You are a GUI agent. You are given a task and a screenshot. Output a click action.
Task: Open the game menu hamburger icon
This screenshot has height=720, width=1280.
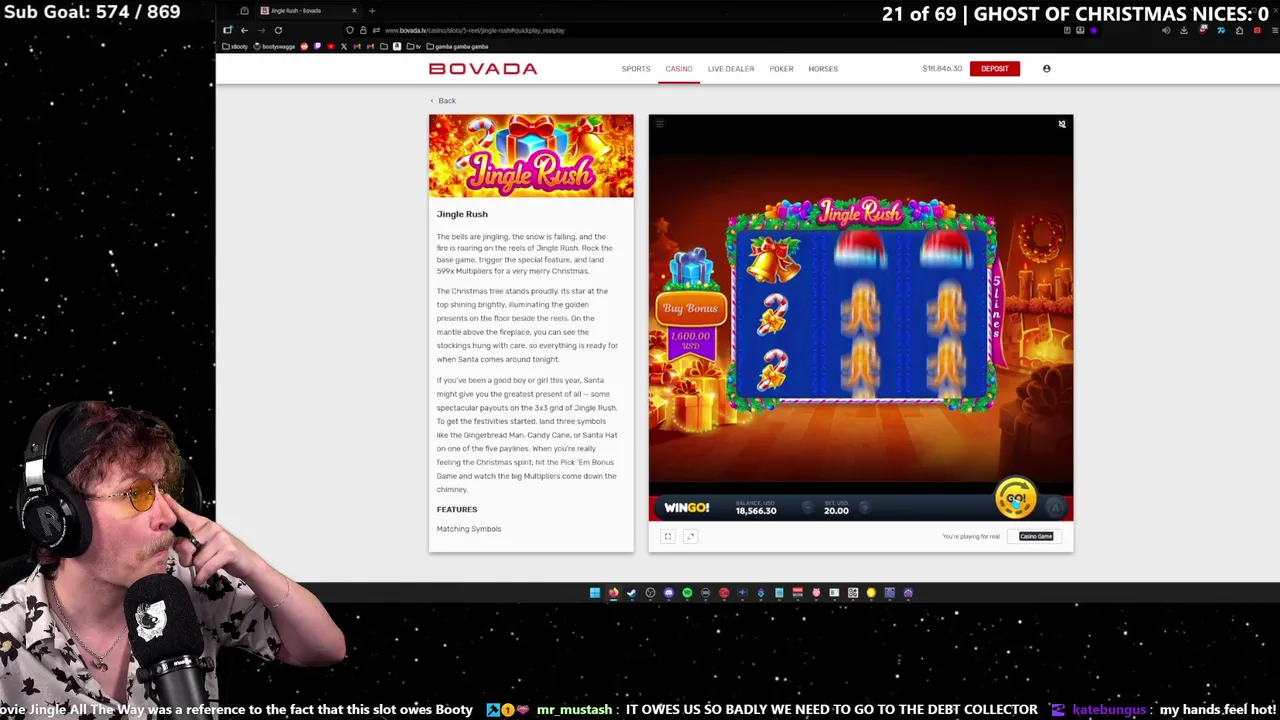(x=660, y=124)
